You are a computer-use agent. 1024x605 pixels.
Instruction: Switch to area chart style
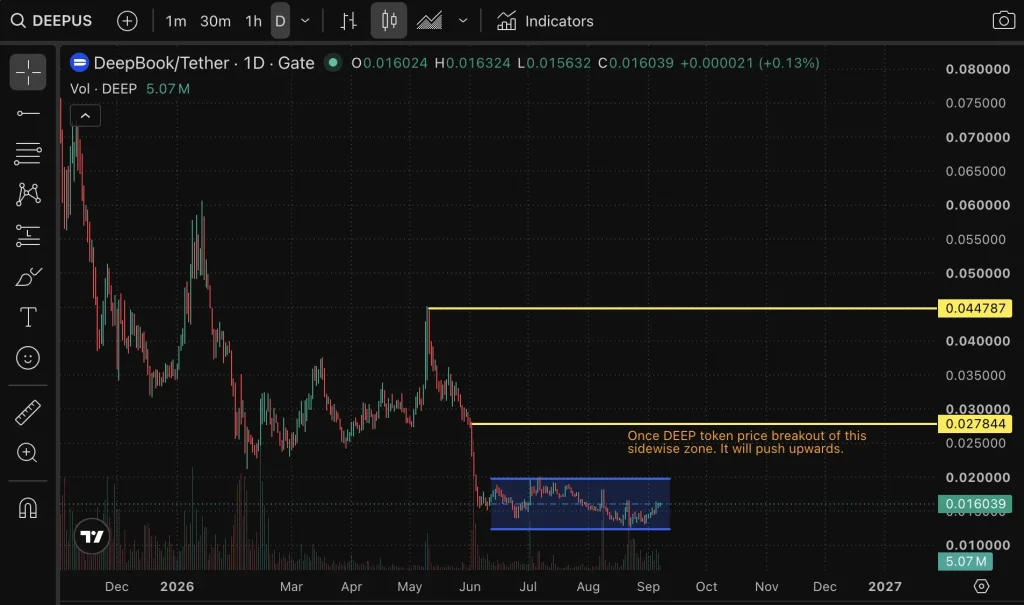coord(429,21)
